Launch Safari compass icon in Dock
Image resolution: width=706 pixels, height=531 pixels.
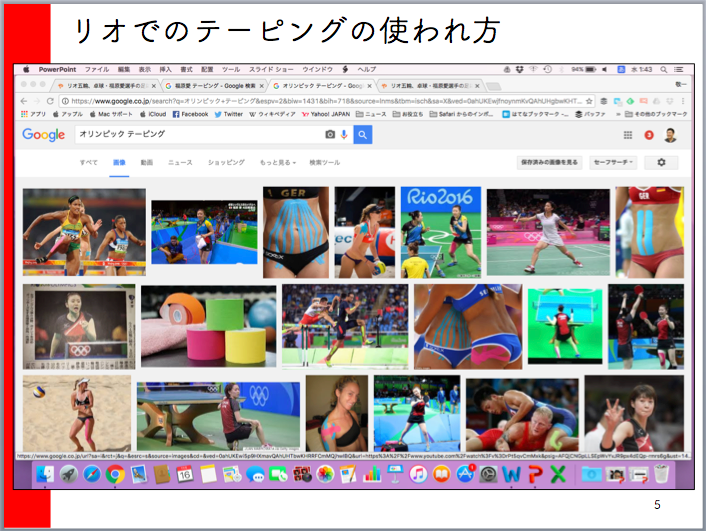pyautogui.click(x=92, y=475)
